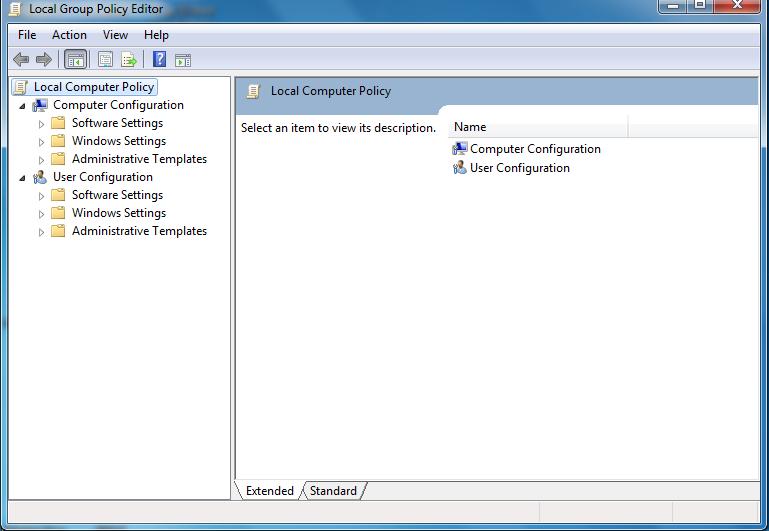Toggle Show/Hide Action Pane toolbar icon
Image resolution: width=769 pixels, height=531 pixels.
coord(183,60)
